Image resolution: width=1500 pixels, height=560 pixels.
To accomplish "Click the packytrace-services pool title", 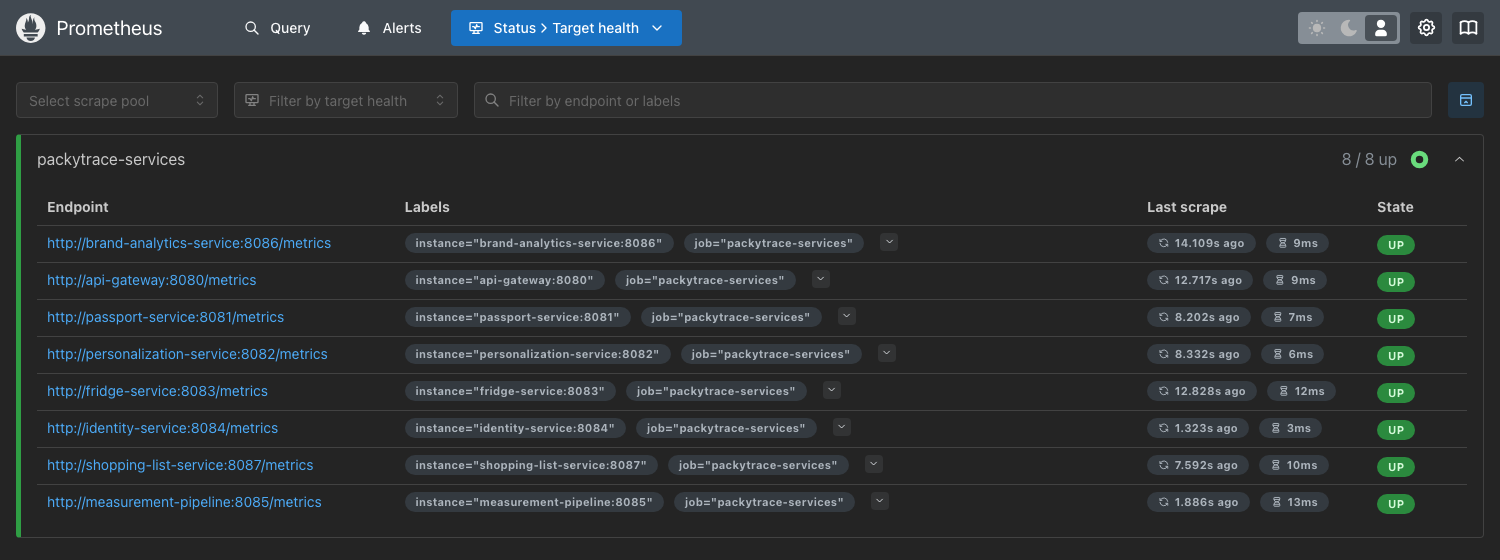I will (111, 160).
